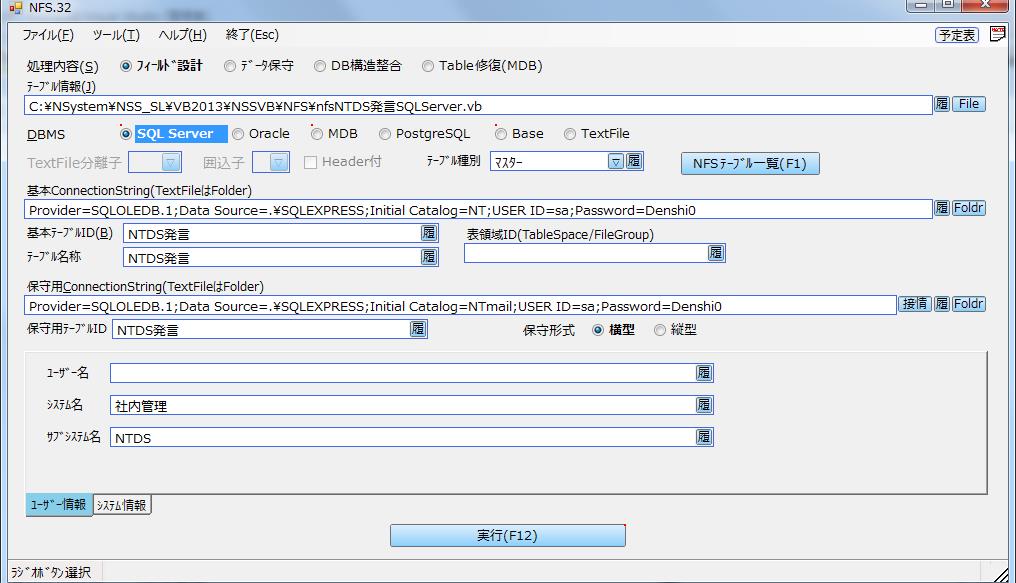
Task: Click into the ユーザー名 input field
Action: (402, 373)
